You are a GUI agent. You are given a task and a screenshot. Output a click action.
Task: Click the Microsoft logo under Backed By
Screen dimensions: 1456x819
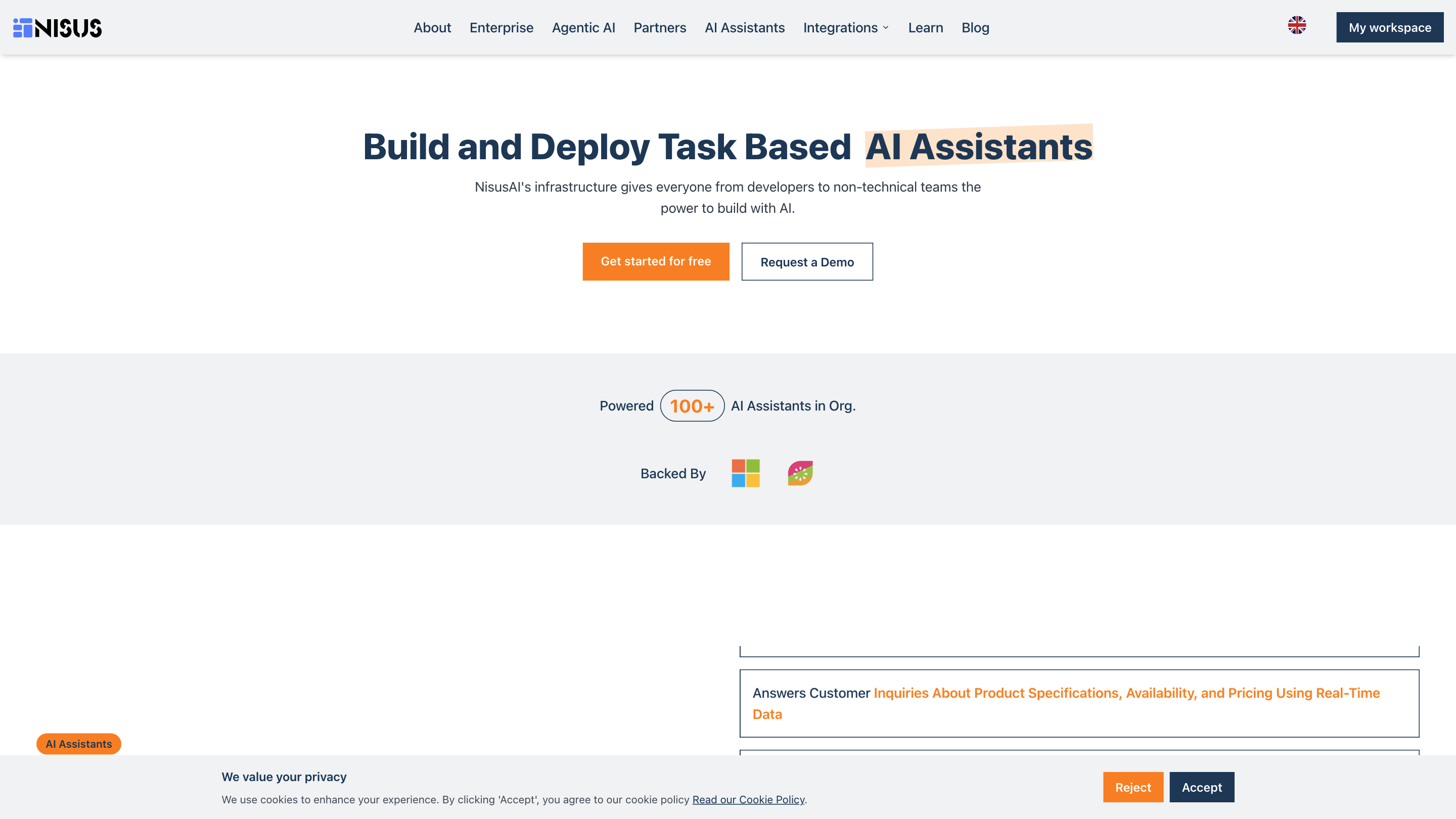[x=746, y=473]
